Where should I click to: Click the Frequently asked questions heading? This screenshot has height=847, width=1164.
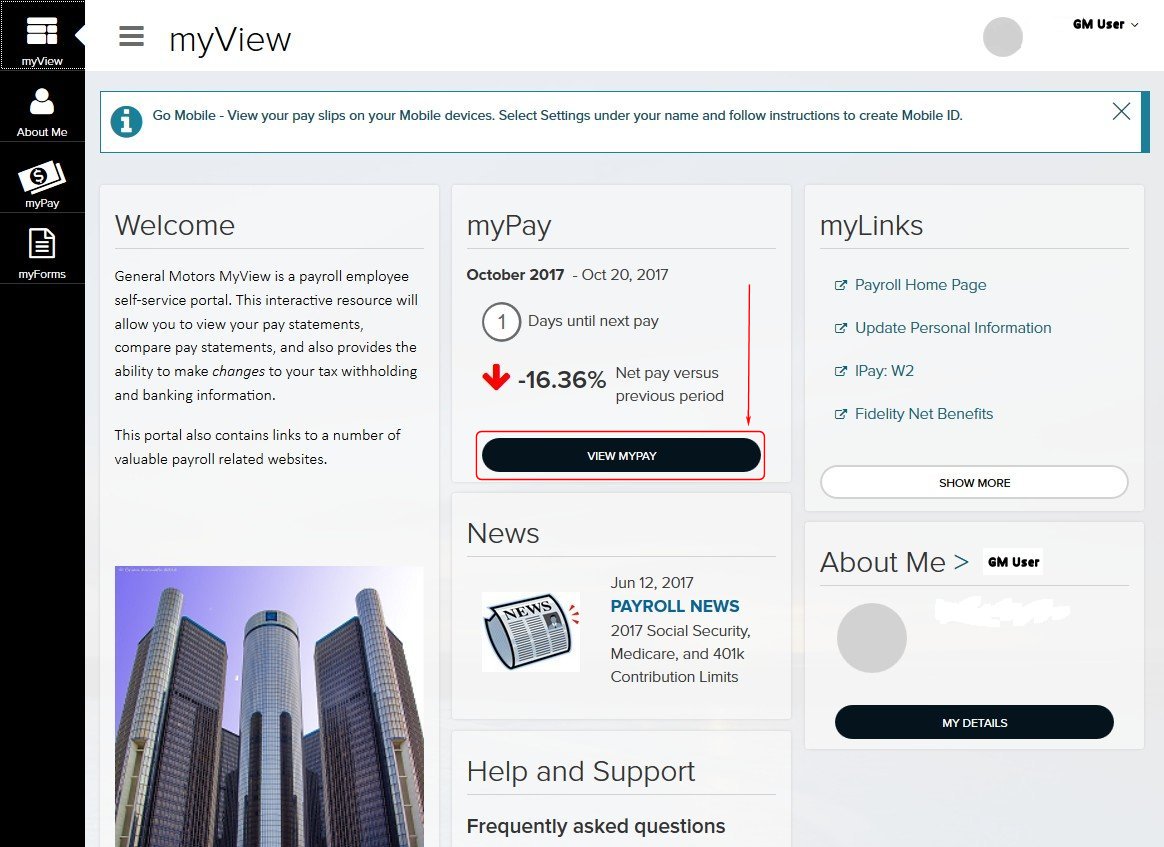(x=596, y=826)
